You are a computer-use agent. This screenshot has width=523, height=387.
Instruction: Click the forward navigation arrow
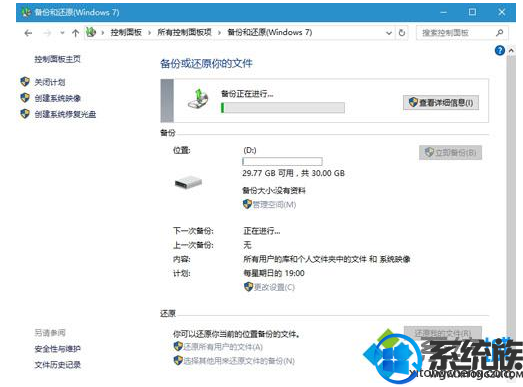pos(48,33)
